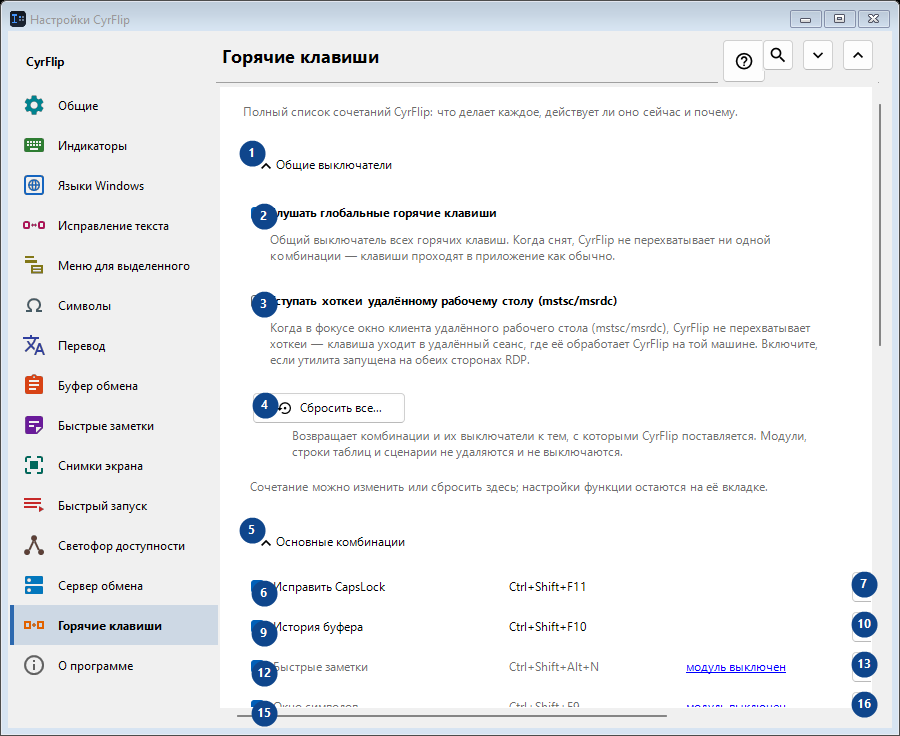
Task: Click the Ctrl+Shift+F11 shortcut for Исправить CapsLock
Action: (x=548, y=587)
